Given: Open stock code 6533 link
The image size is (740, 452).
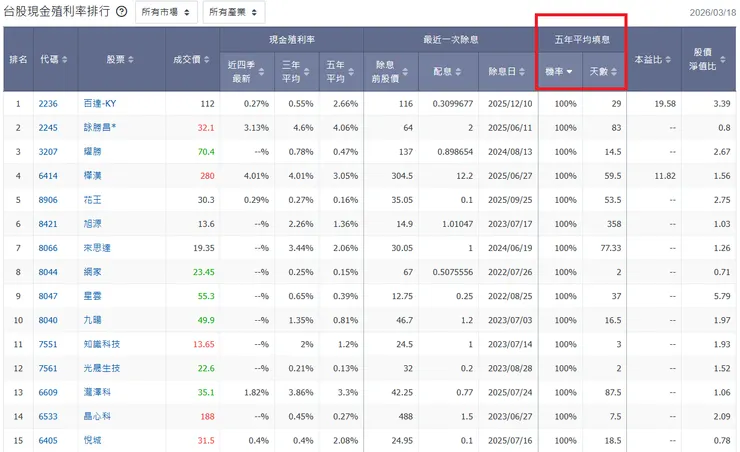Looking at the screenshot, I should (48, 417).
